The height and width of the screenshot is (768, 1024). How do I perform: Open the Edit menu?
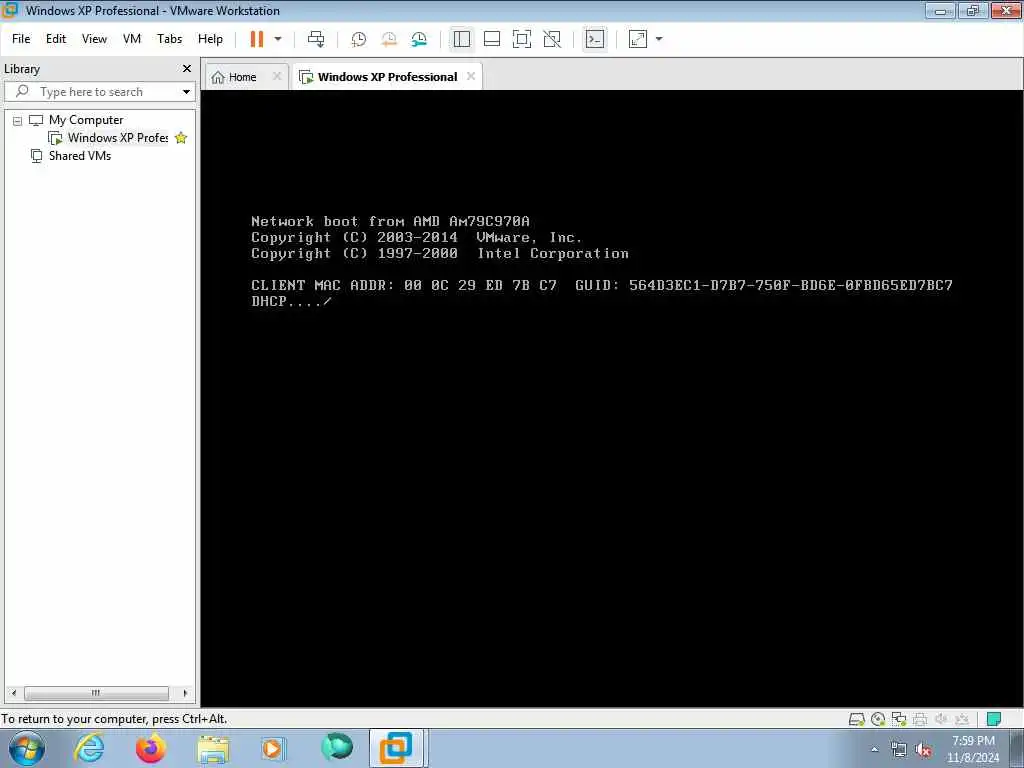[x=56, y=39]
